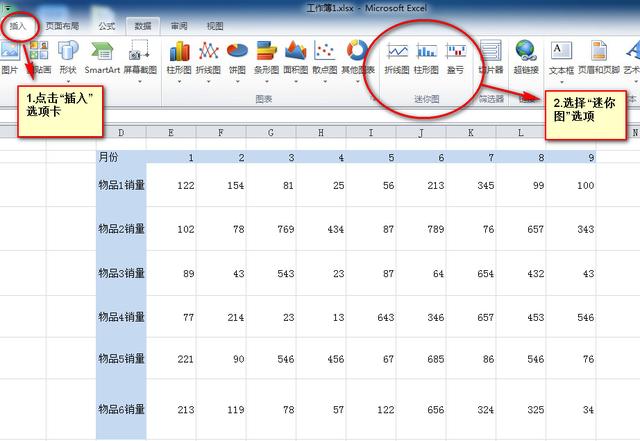
Task: Insert a 条形图 bar chart
Action: tap(267, 57)
